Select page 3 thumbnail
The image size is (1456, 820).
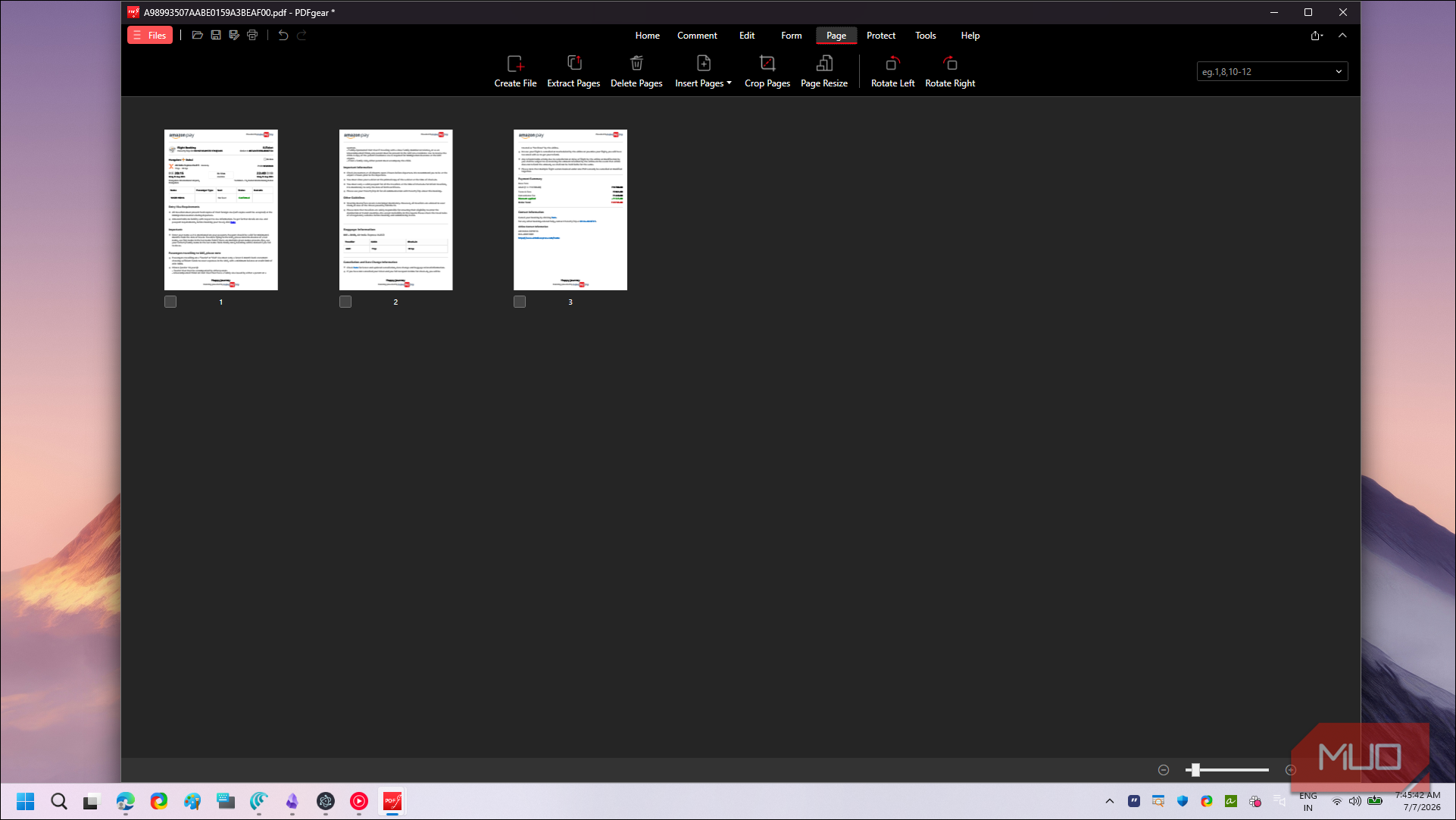point(570,210)
